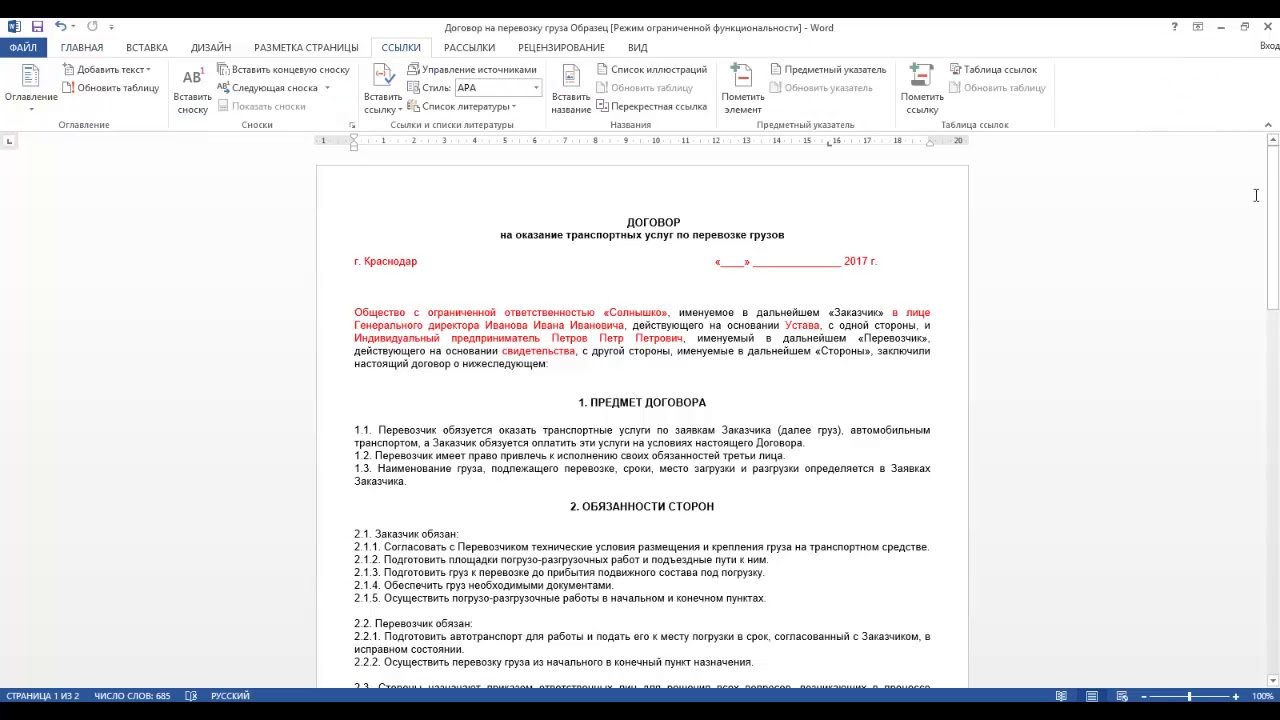This screenshot has width=1280, height=720.
Task: Click Вставить концевую сноску (insert endnote)
Action: coord(284,70)
